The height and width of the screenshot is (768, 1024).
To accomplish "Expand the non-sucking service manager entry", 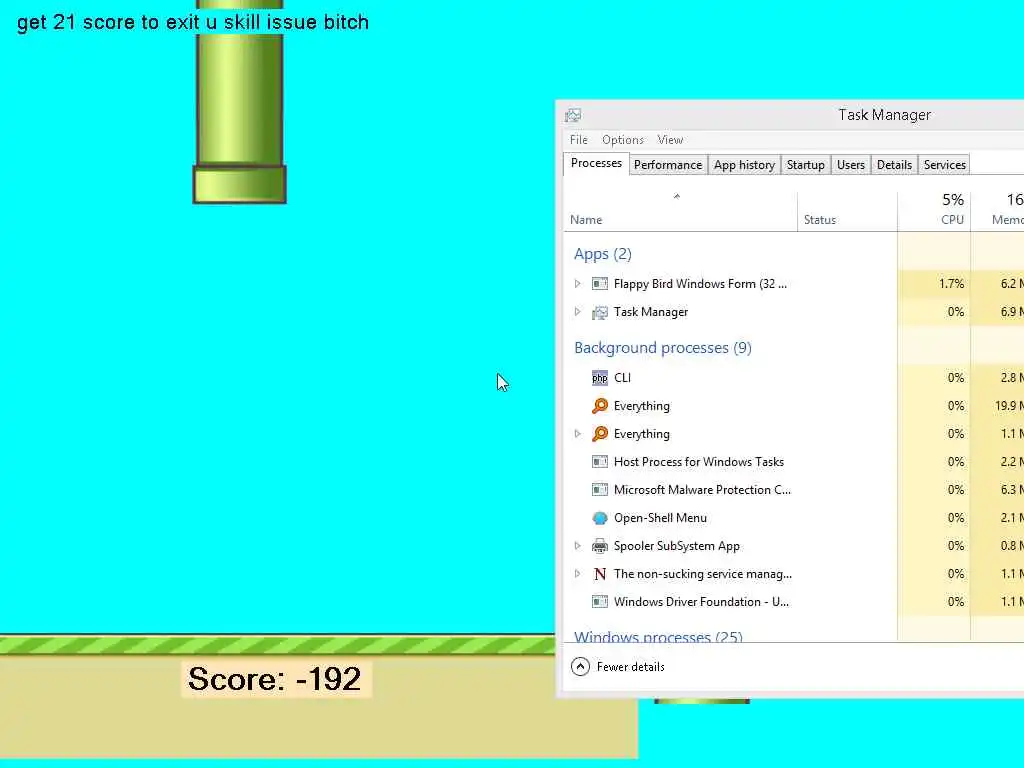I will pos(577,573).
